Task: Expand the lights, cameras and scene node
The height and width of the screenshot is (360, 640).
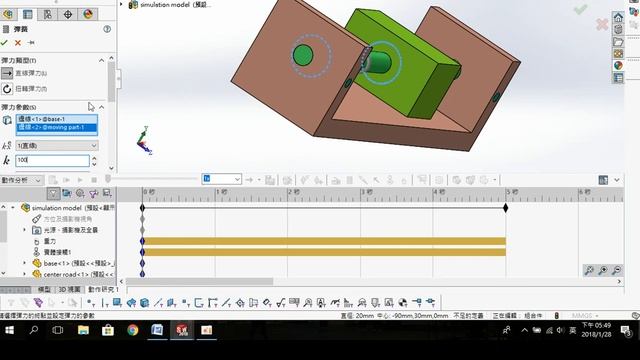Action: [24, 230]
